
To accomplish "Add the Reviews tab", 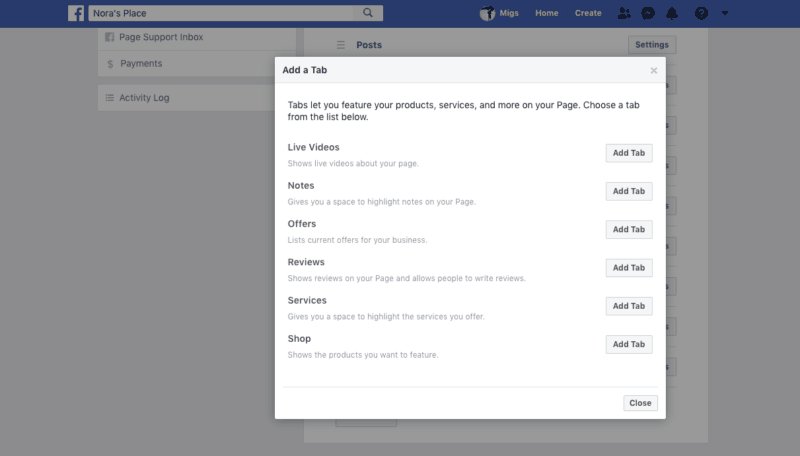I will 629,268.
